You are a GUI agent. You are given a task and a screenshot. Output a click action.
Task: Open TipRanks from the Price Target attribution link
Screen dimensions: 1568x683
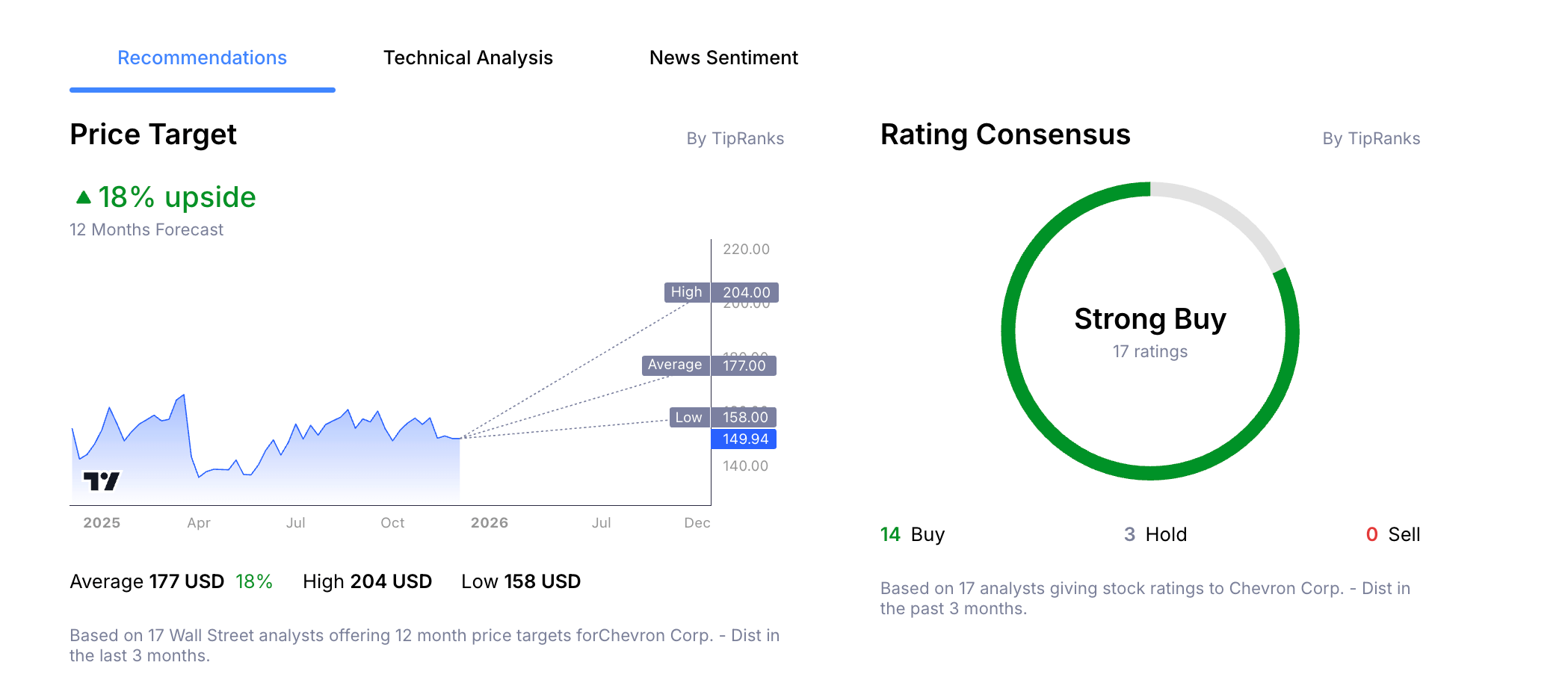click(x=735, y=138)
